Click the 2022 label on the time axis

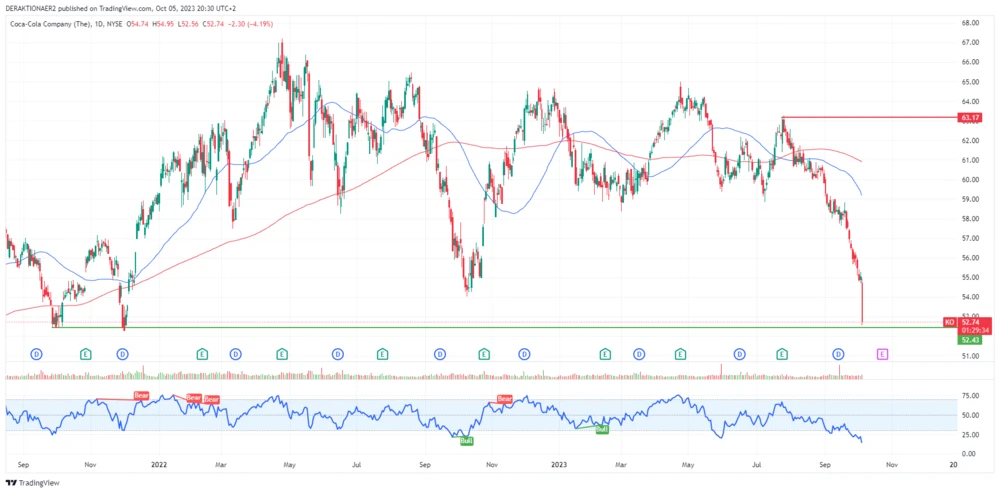click(158, 465)
